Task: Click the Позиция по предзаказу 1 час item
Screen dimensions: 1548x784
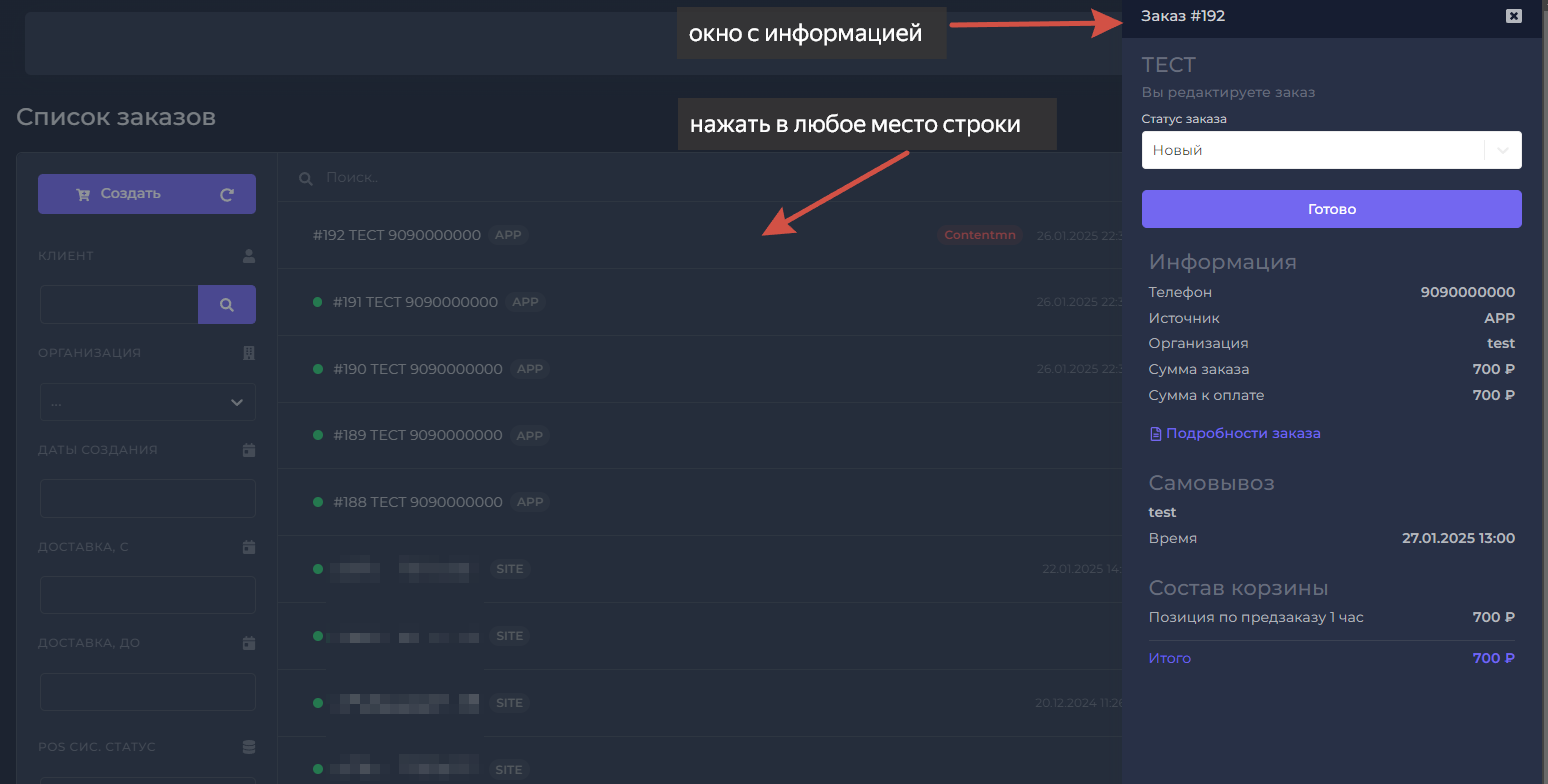Action: pyautogui.click(x=1256, y=617)
